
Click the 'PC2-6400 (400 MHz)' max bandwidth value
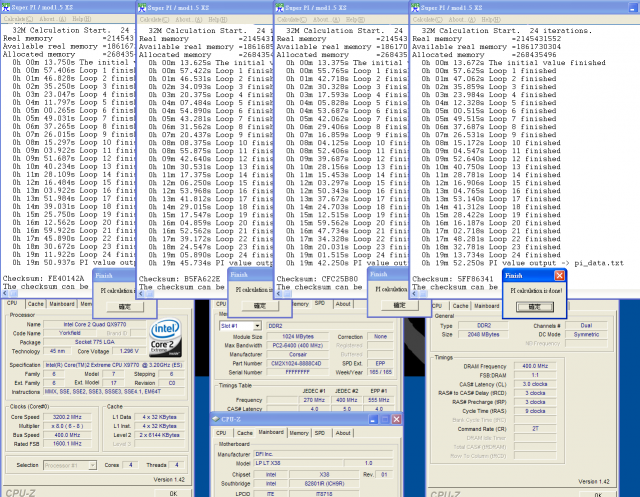coord(298,345)
